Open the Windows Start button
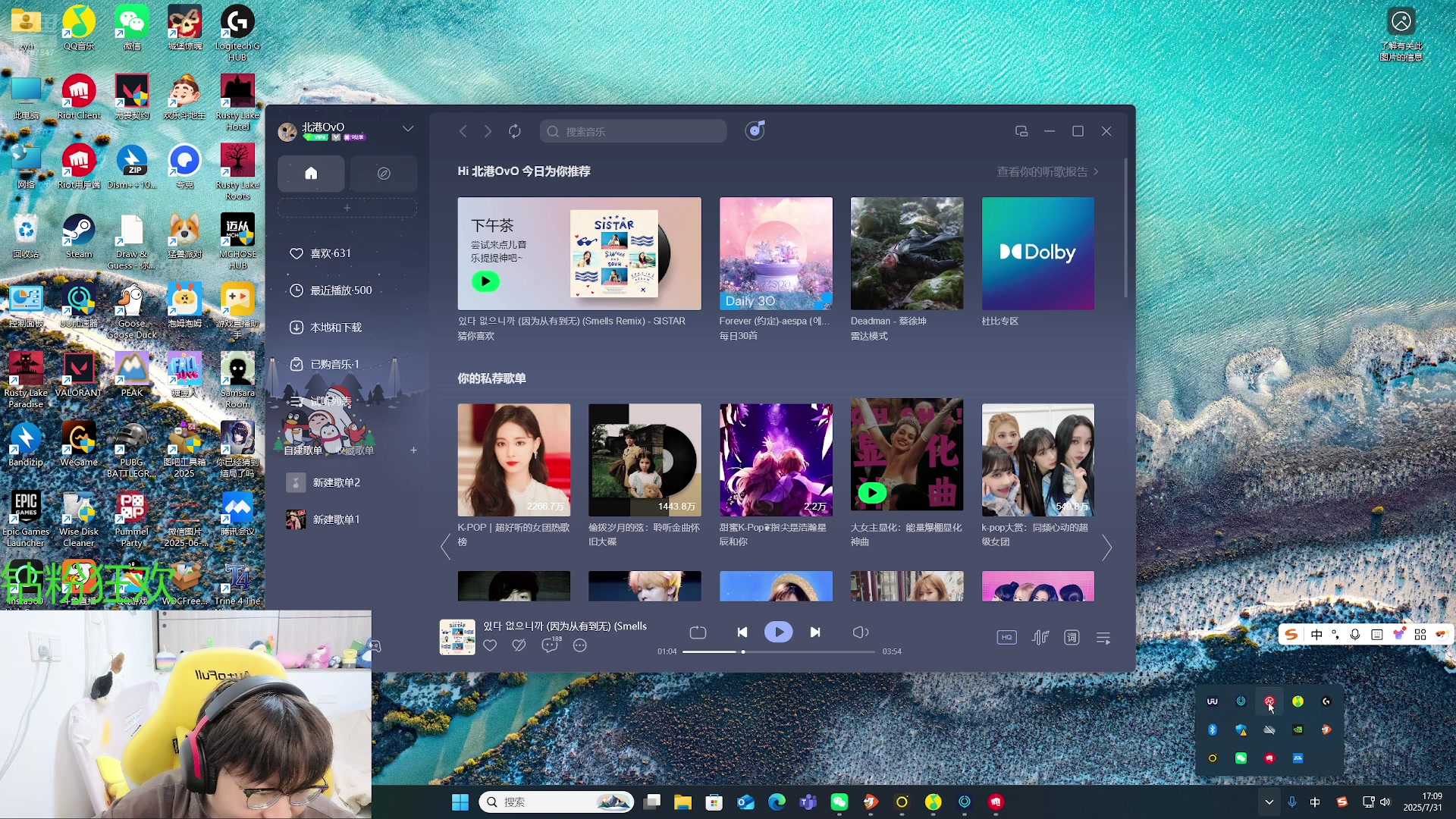 (x=460, y=802)
